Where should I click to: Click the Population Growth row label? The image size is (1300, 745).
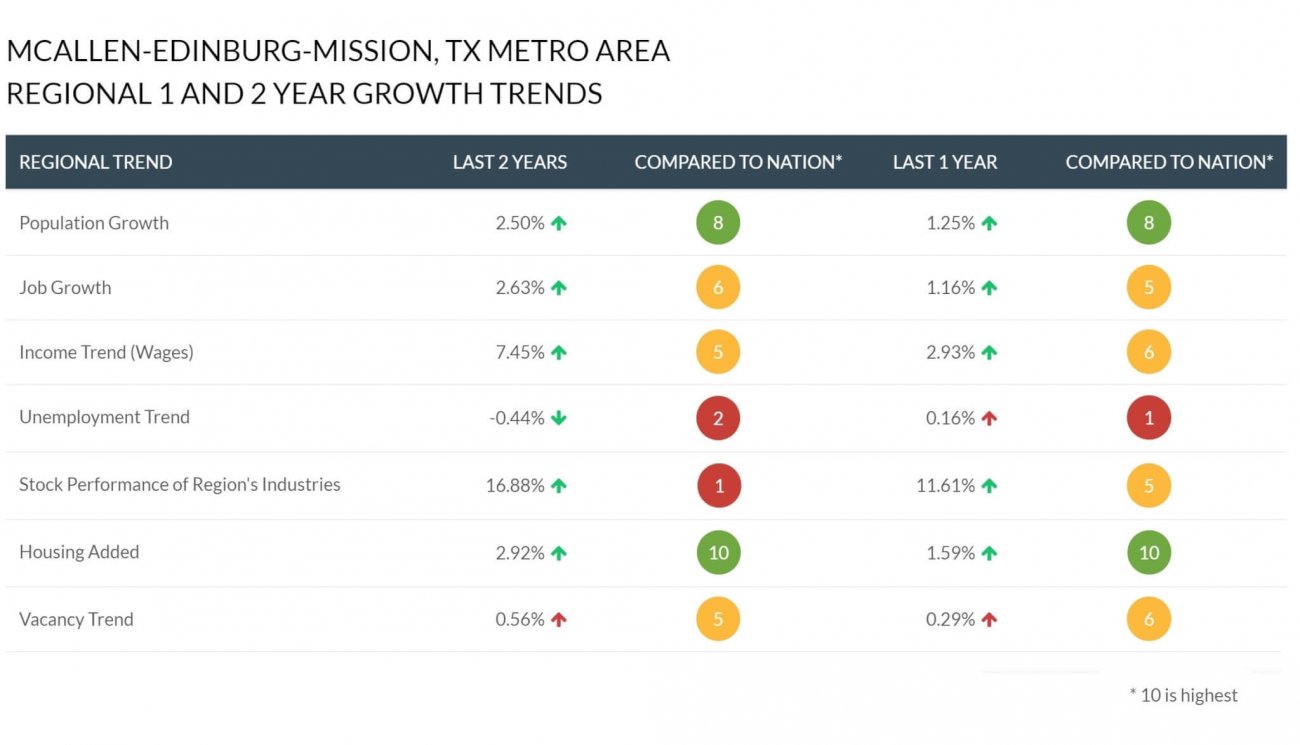94,223
